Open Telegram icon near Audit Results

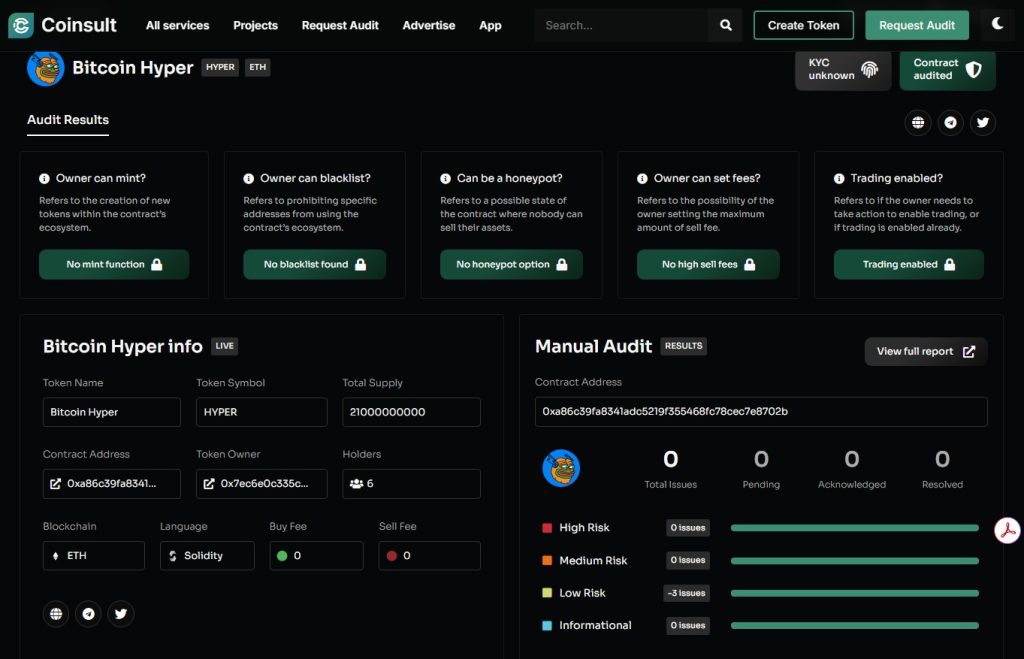[x=950, y=122]
